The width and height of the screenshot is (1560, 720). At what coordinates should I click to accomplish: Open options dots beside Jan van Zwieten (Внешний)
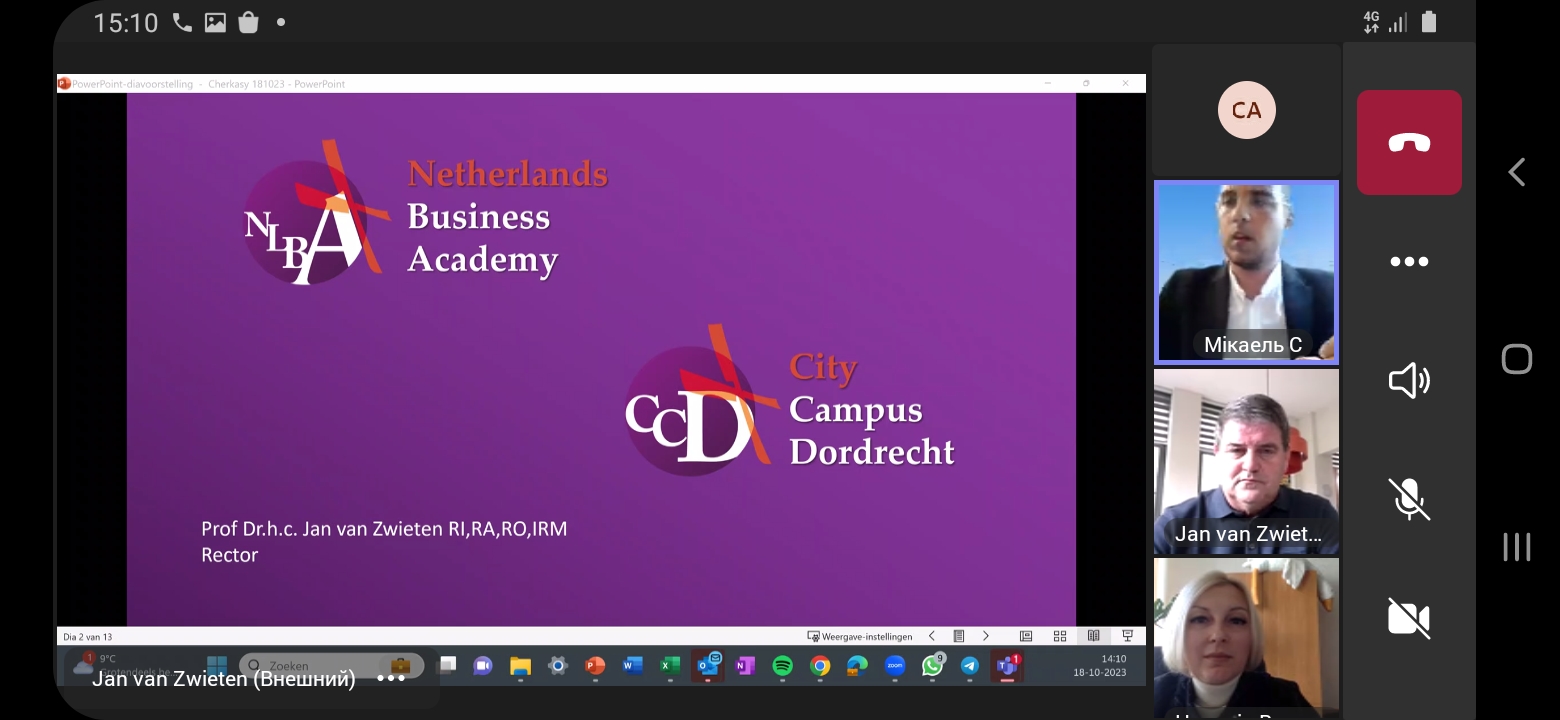coord(391,678)
